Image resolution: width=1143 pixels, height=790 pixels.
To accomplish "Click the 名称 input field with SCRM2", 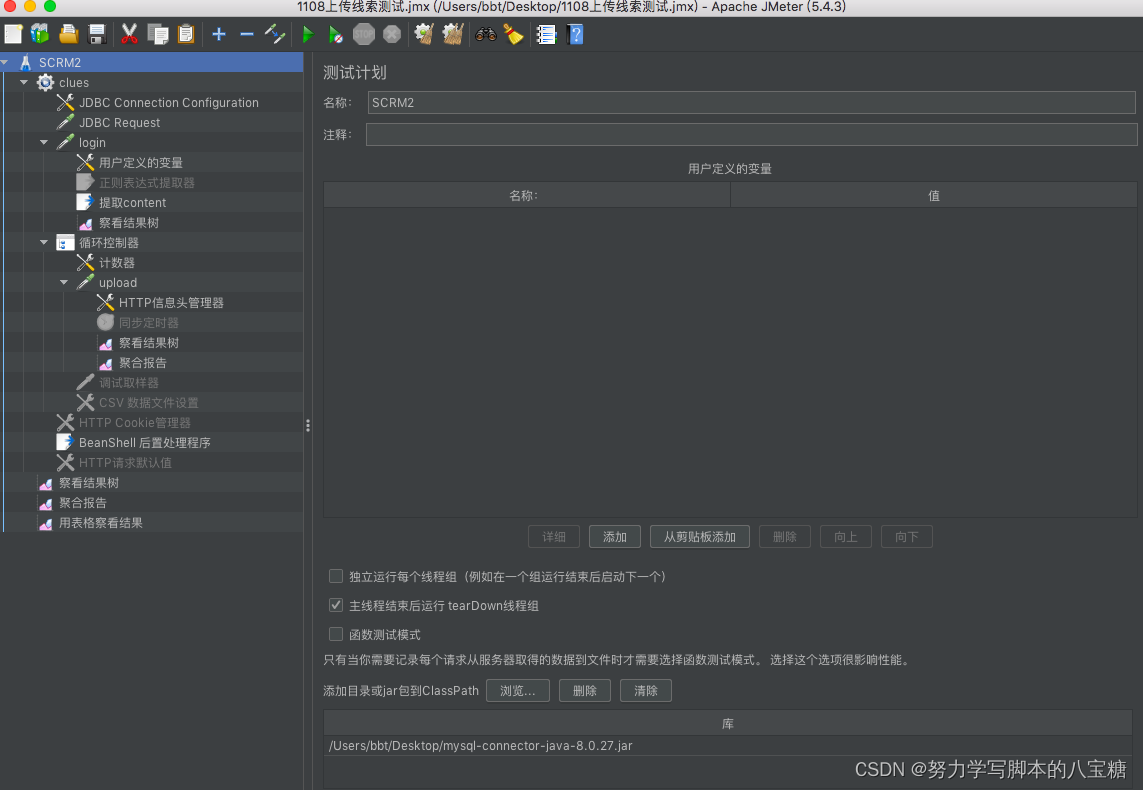I will 752,103.
